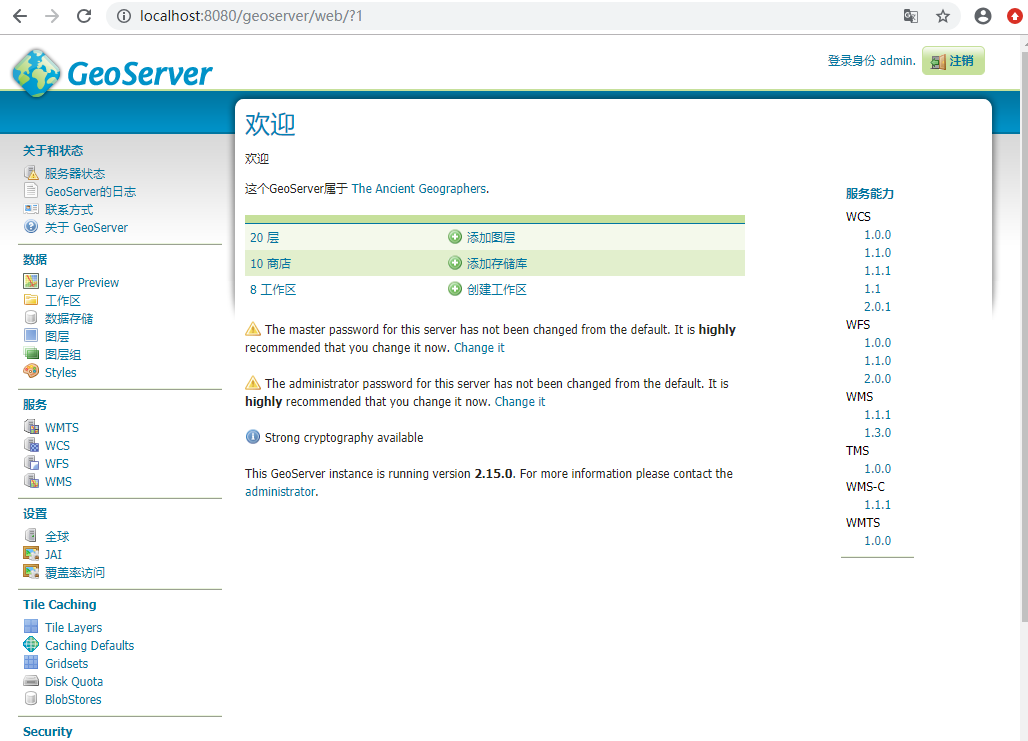Click green plus icon beside 添加存储库
Image resolution: width=1028 pixels, height=741 pixels.
[x=455, y=263]
